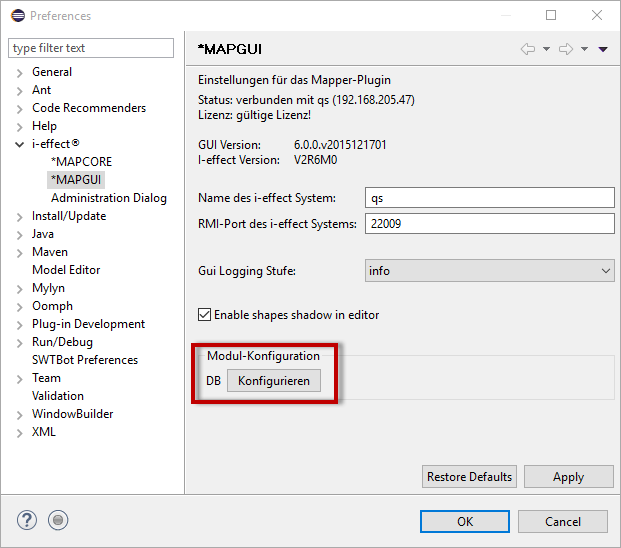Screen dimensions: 621x548
Task: Go back using the left arrow icon
Action: [x=528, y=49]
